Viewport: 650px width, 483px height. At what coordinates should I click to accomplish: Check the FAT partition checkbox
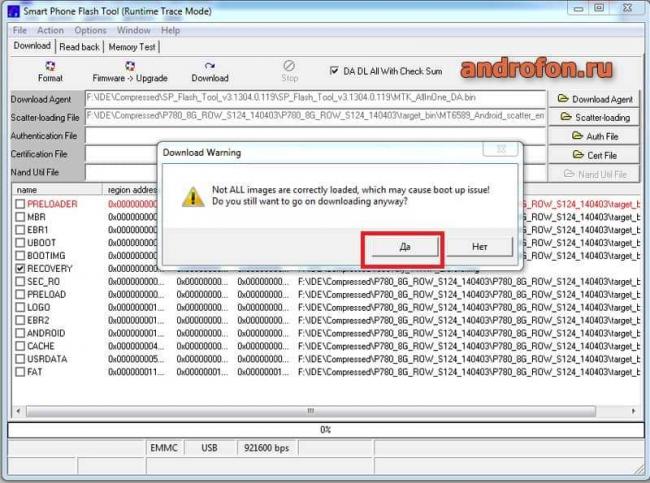[x=20, y=372]
